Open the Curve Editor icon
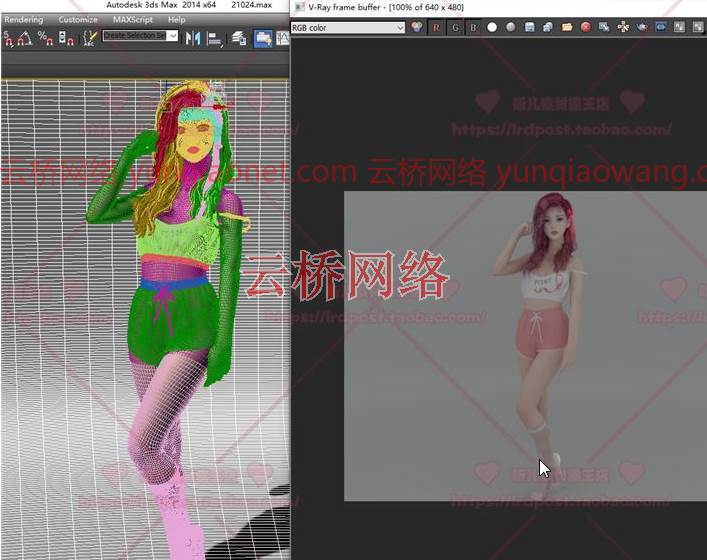Image resolution: width=707 pixels, height=560 pixels. [282, 39]
